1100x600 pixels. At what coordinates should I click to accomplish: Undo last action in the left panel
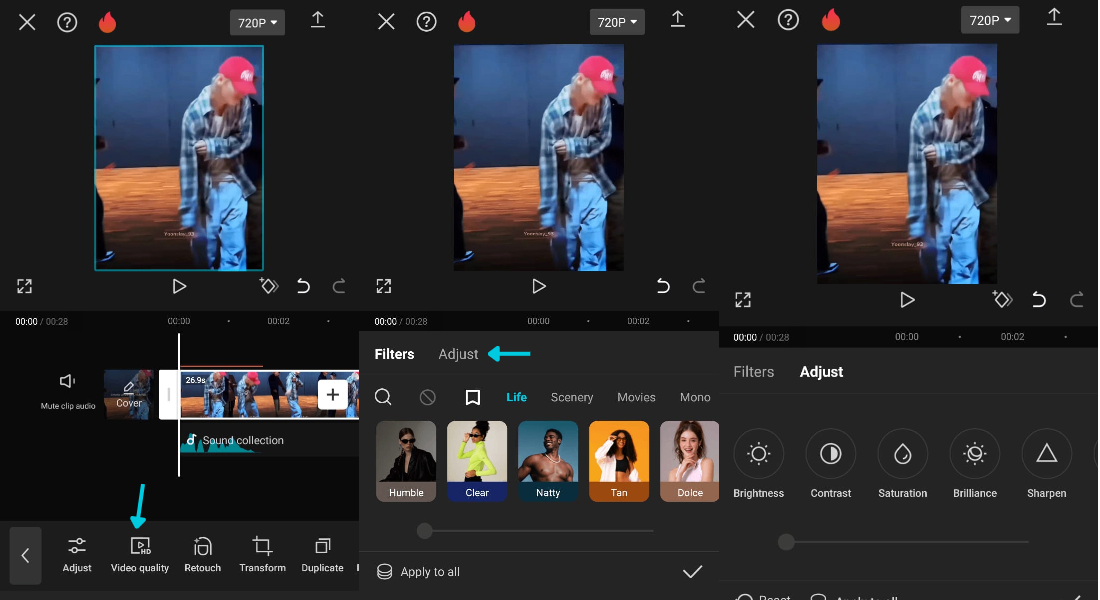tap(304, 286)
